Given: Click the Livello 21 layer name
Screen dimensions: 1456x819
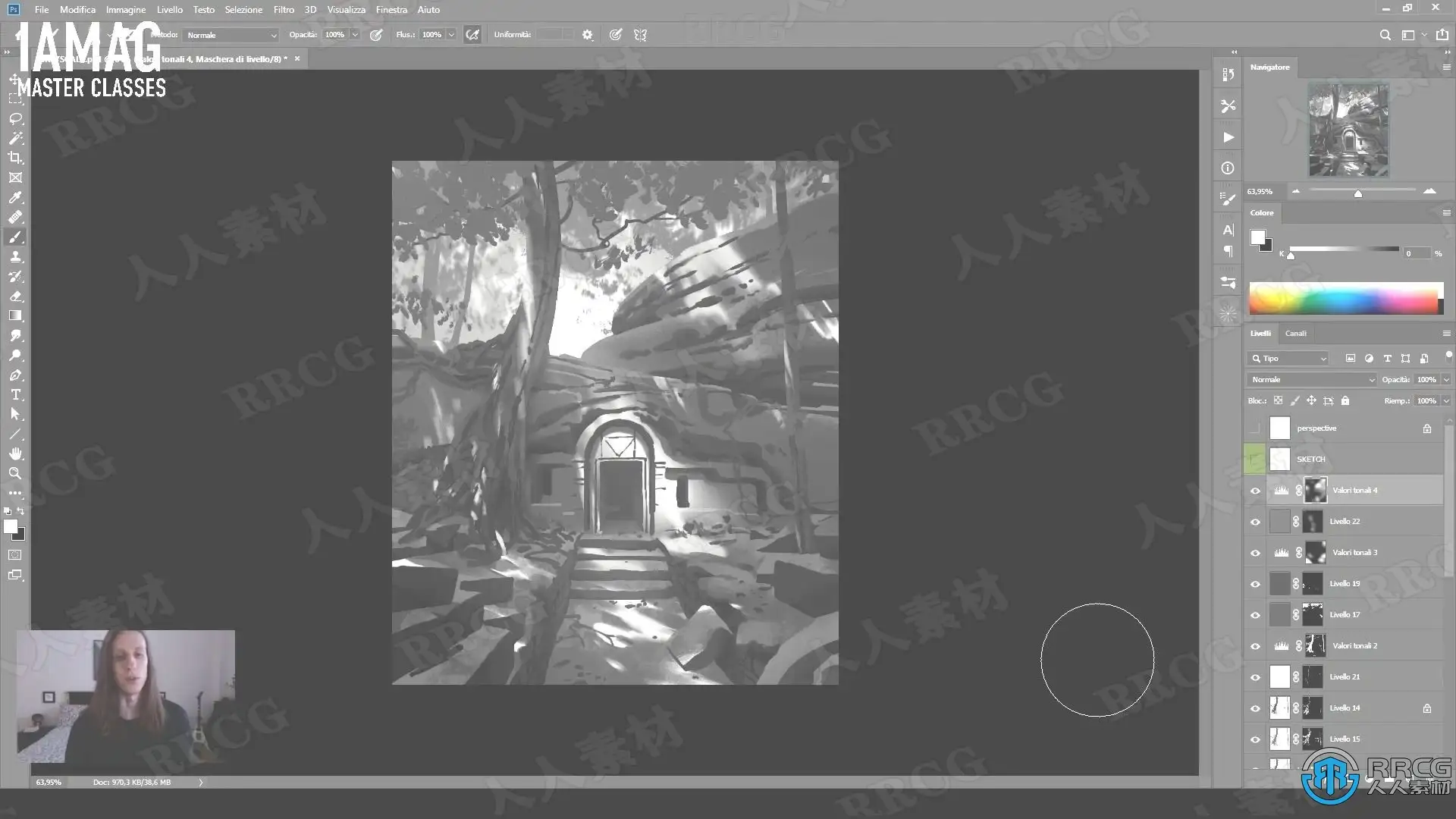Looking at the screenshot, I should coord(1345,676).
